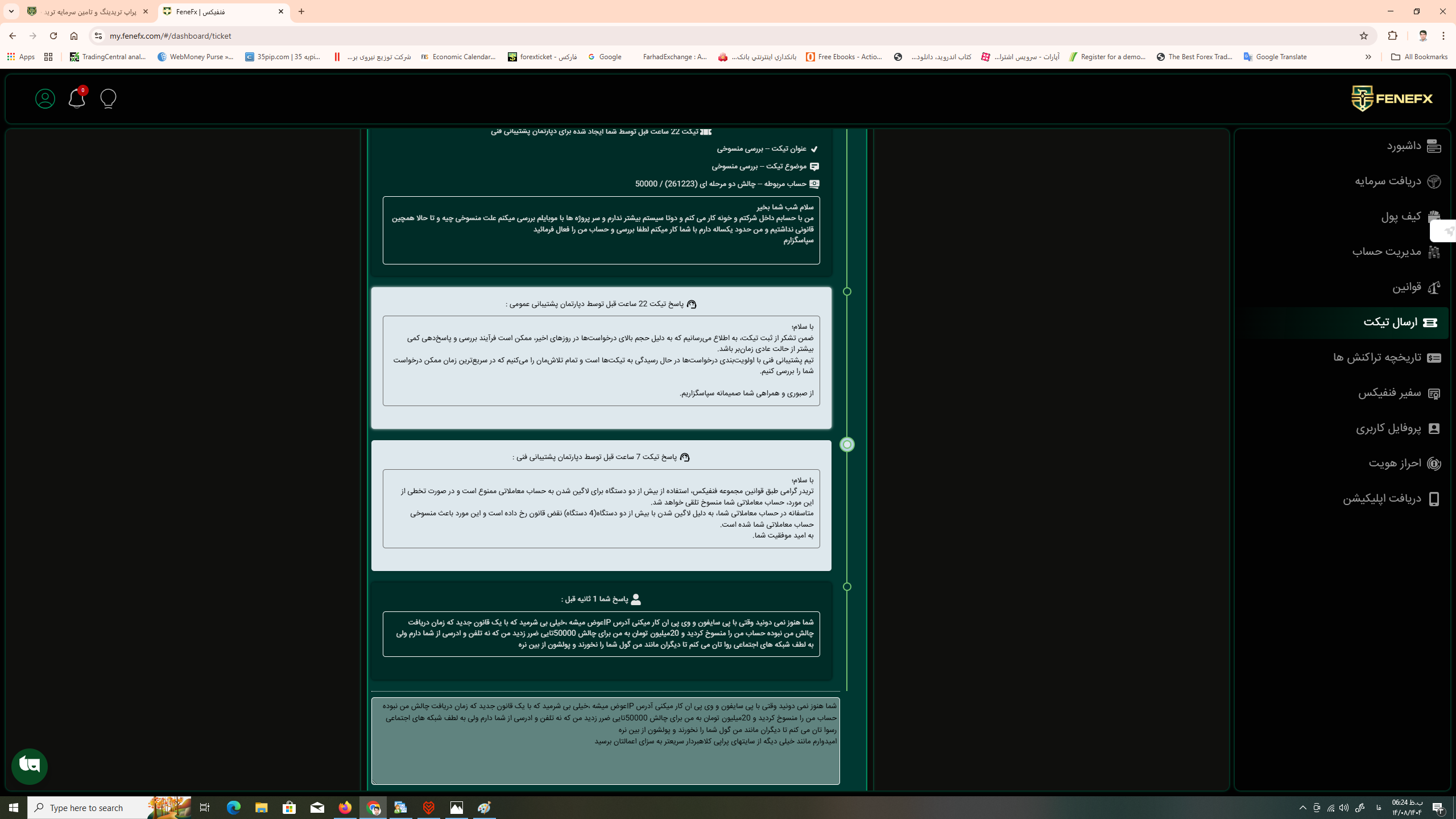The width and height of the screenshot is (1456, 819).
Task: Click the user profile avatar icon
Action: coord(45,99)
